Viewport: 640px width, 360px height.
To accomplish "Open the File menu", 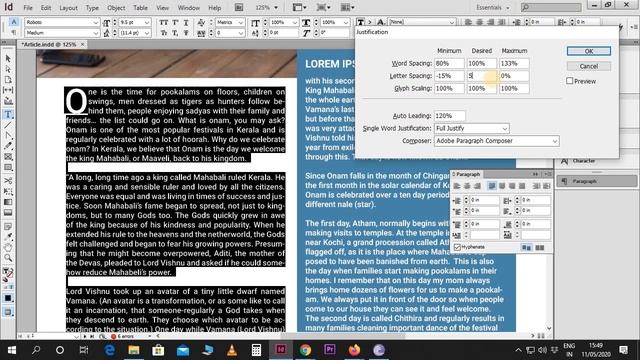I will (x=28, y=8).
